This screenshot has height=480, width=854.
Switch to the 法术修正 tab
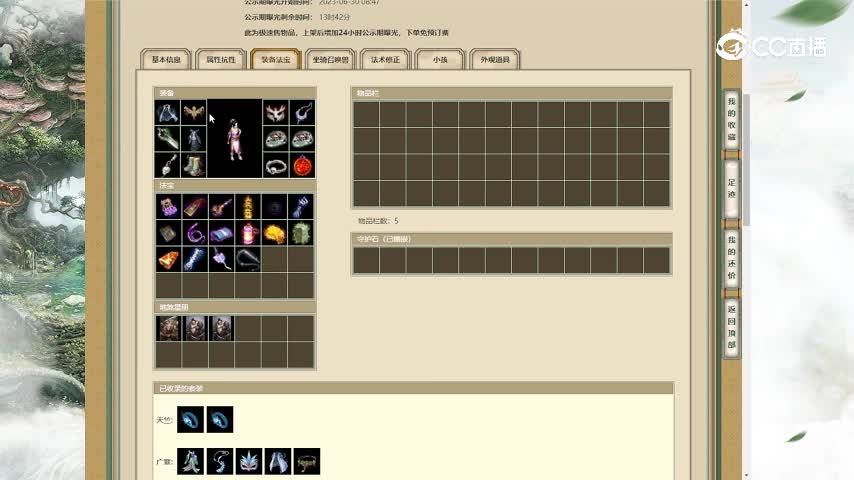click(385, 59)
